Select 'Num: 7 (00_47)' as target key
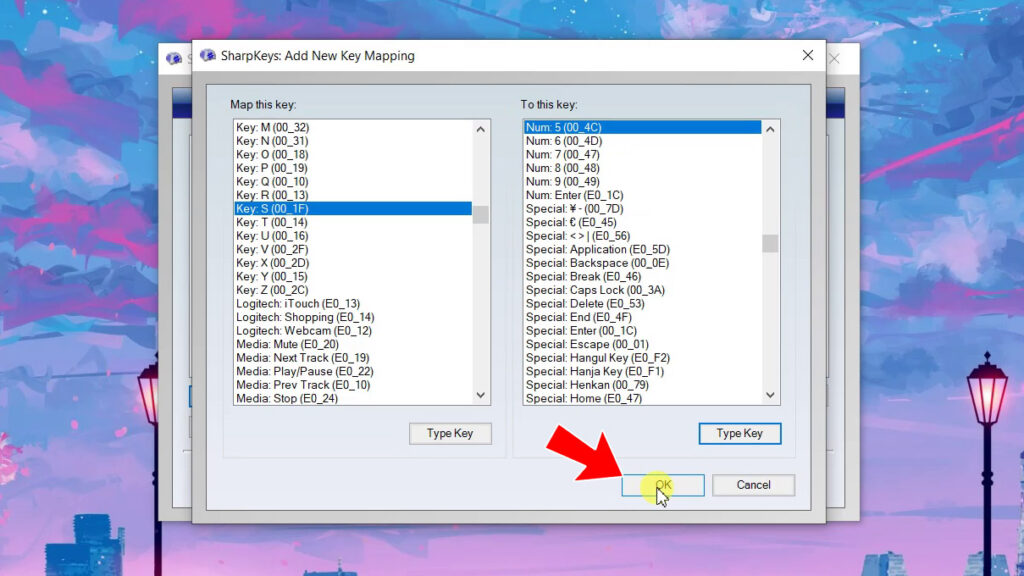 (x=643, y=155)
